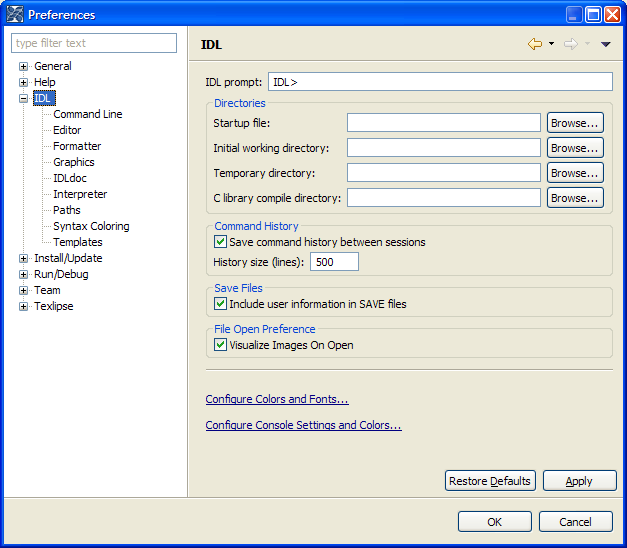Minimize the Preferences window
The width and height of the screenshot is (627, 548).
(x=574, y=15)
